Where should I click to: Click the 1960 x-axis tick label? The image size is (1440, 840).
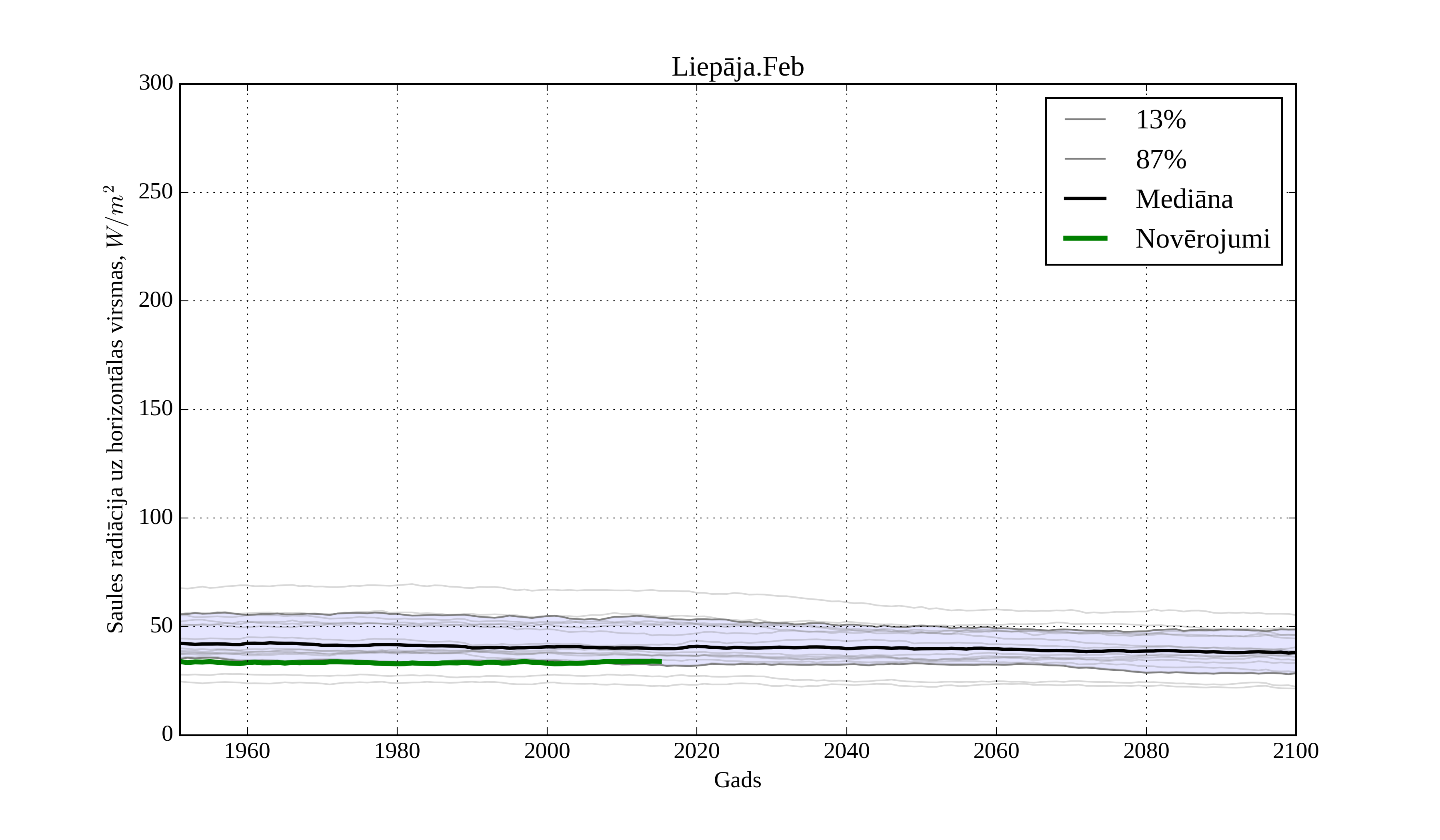[247, 751]
